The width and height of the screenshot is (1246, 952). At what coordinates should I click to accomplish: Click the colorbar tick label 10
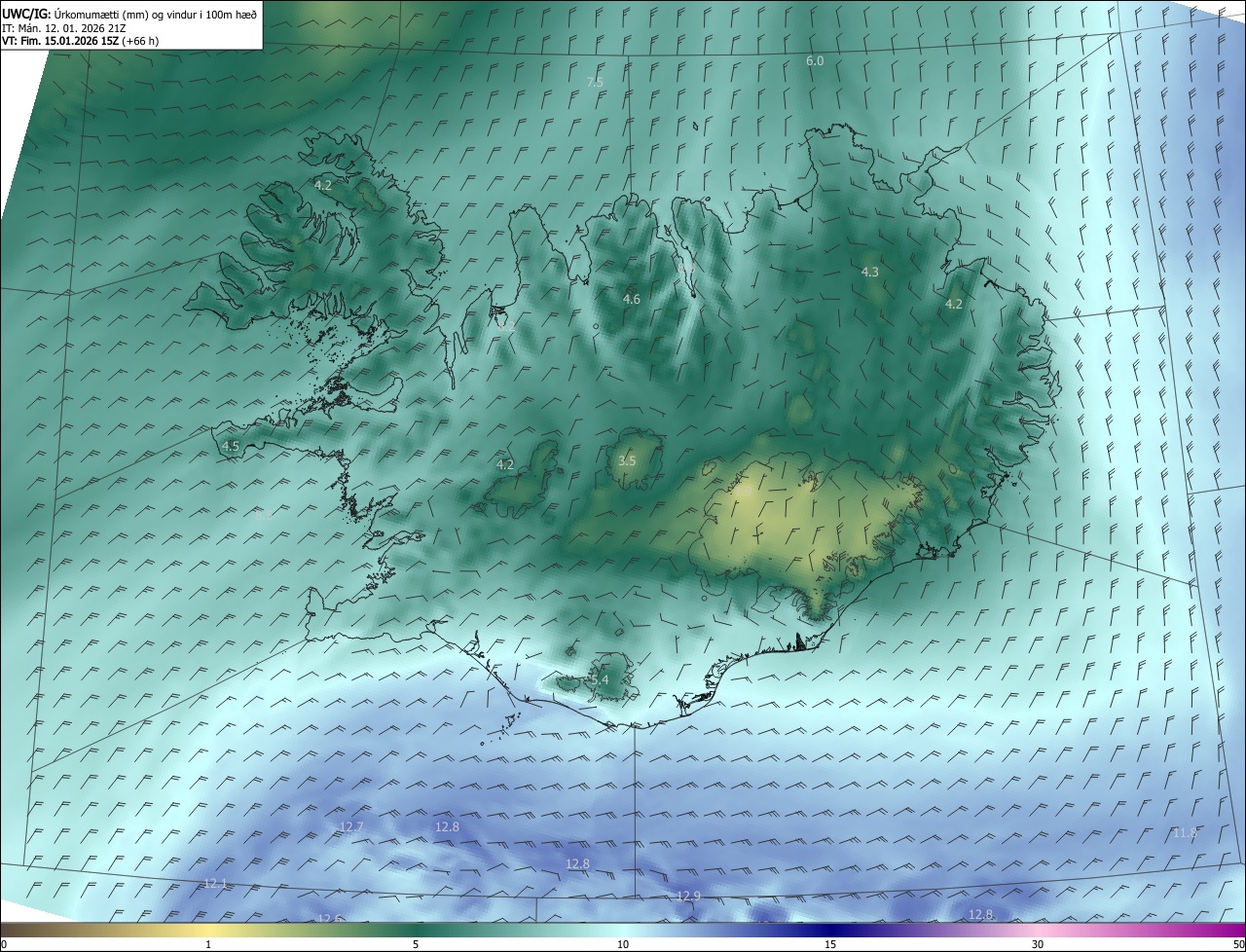tap(623, 944)
